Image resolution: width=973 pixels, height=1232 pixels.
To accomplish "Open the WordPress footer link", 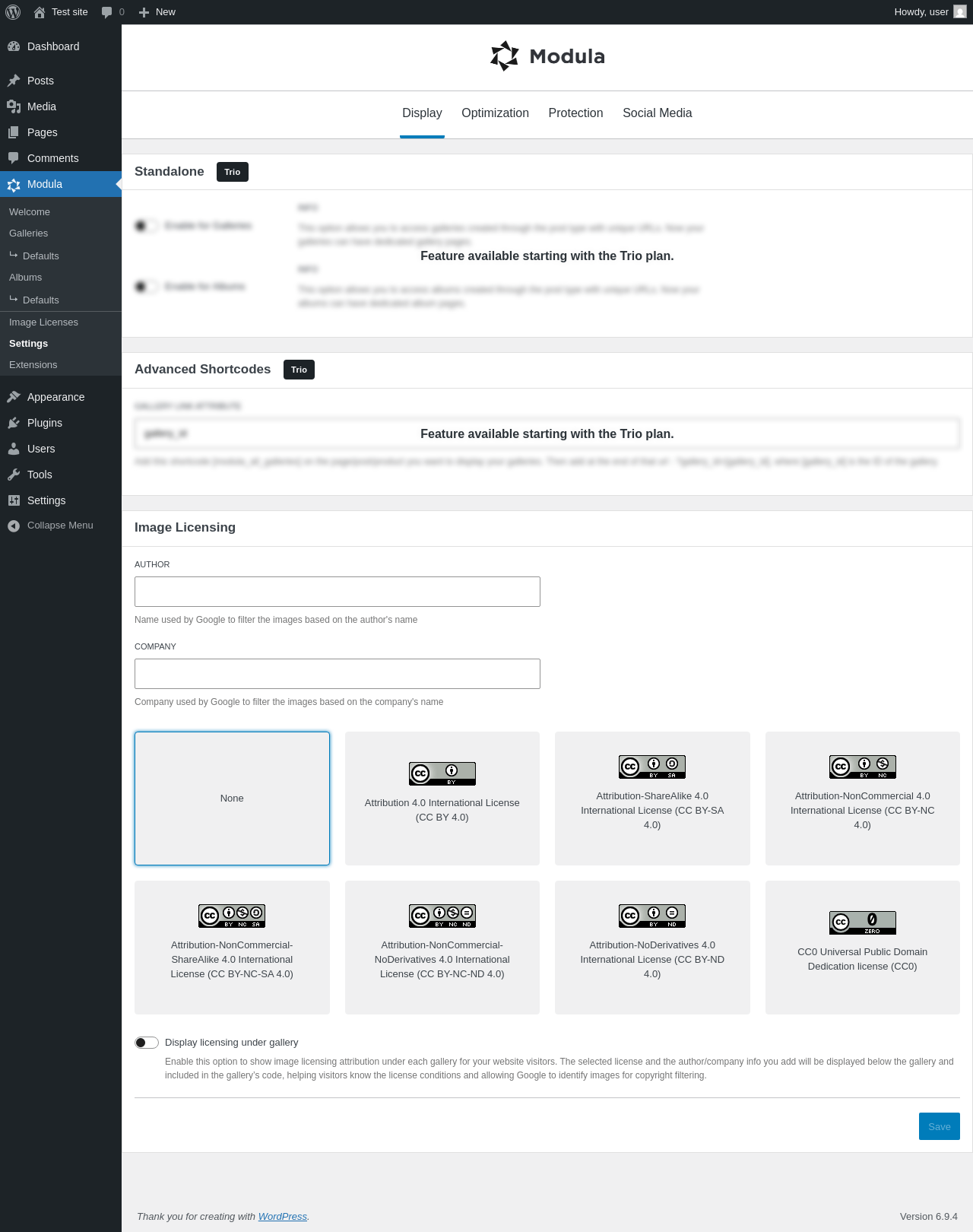I will (283, 1217).
